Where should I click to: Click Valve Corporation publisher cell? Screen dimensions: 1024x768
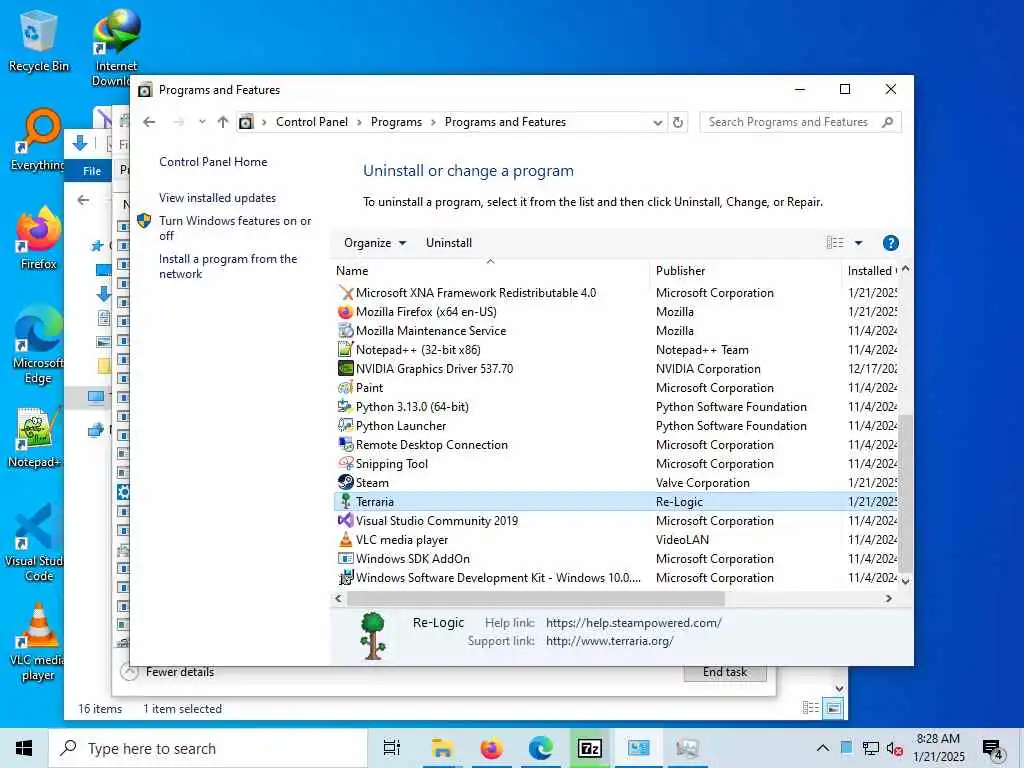click(x=703, y=483)
